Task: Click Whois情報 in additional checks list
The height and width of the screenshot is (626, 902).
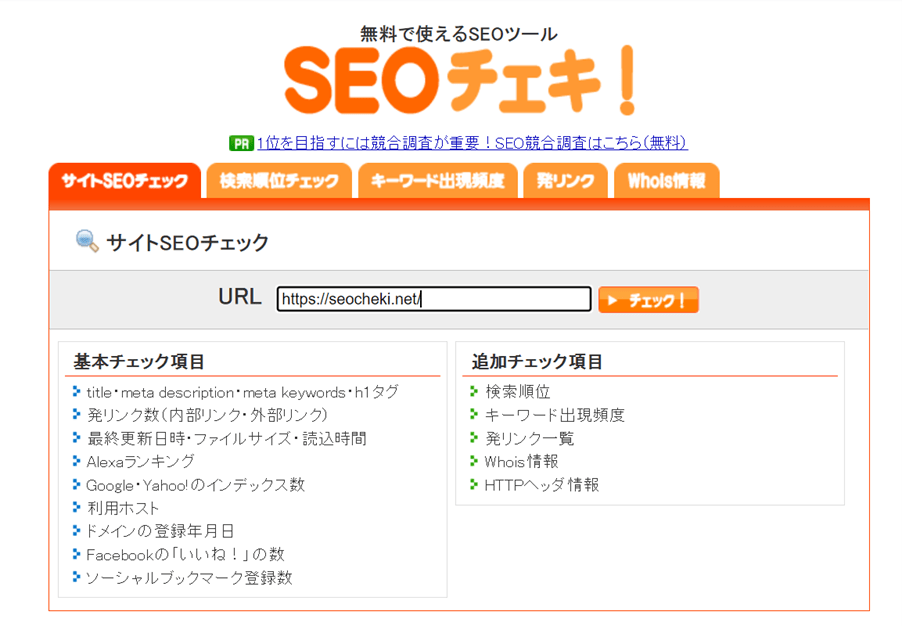Action: click(521, 461)
